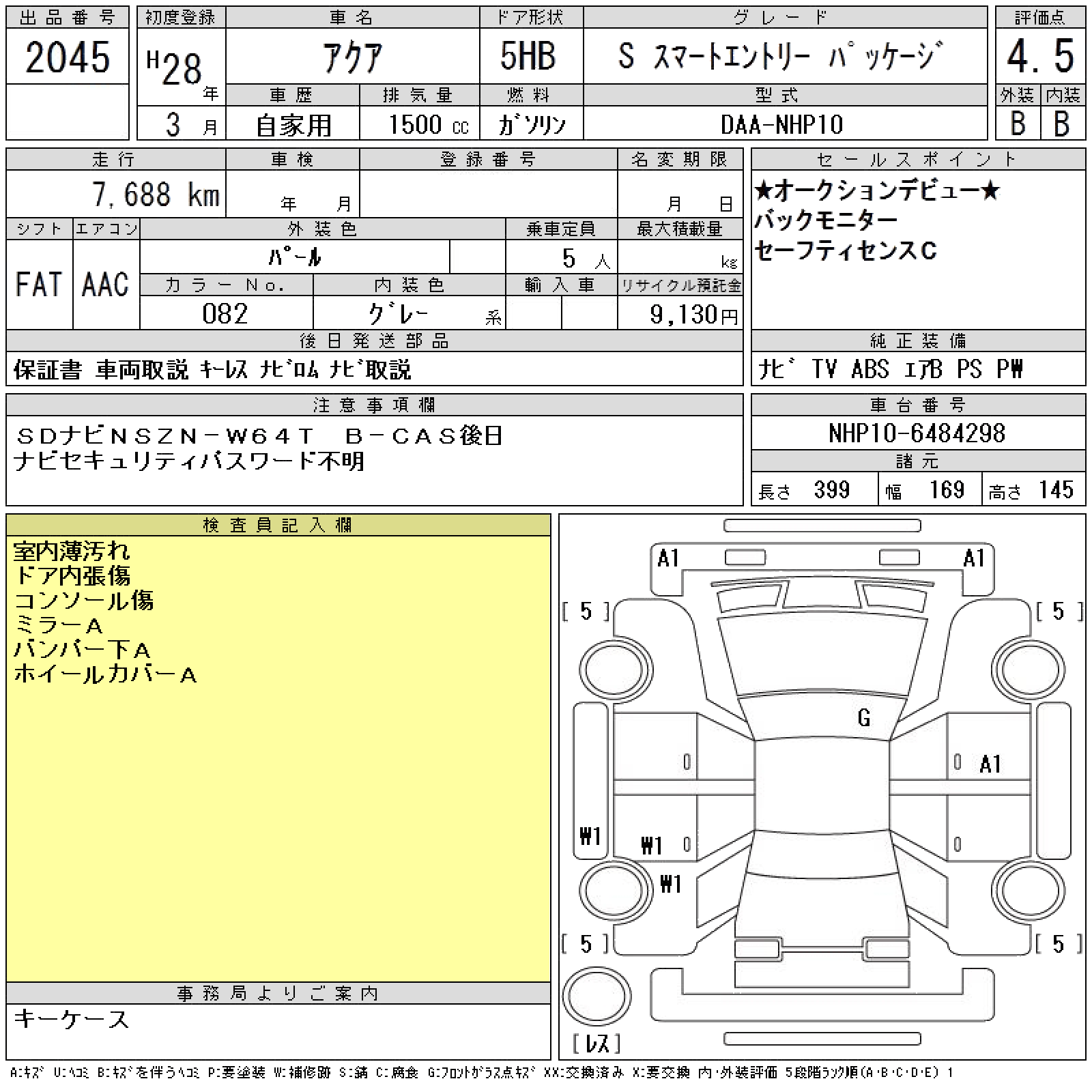Click interior color グレー
Screen dimensions: 1092x1092
pos(399,314)
